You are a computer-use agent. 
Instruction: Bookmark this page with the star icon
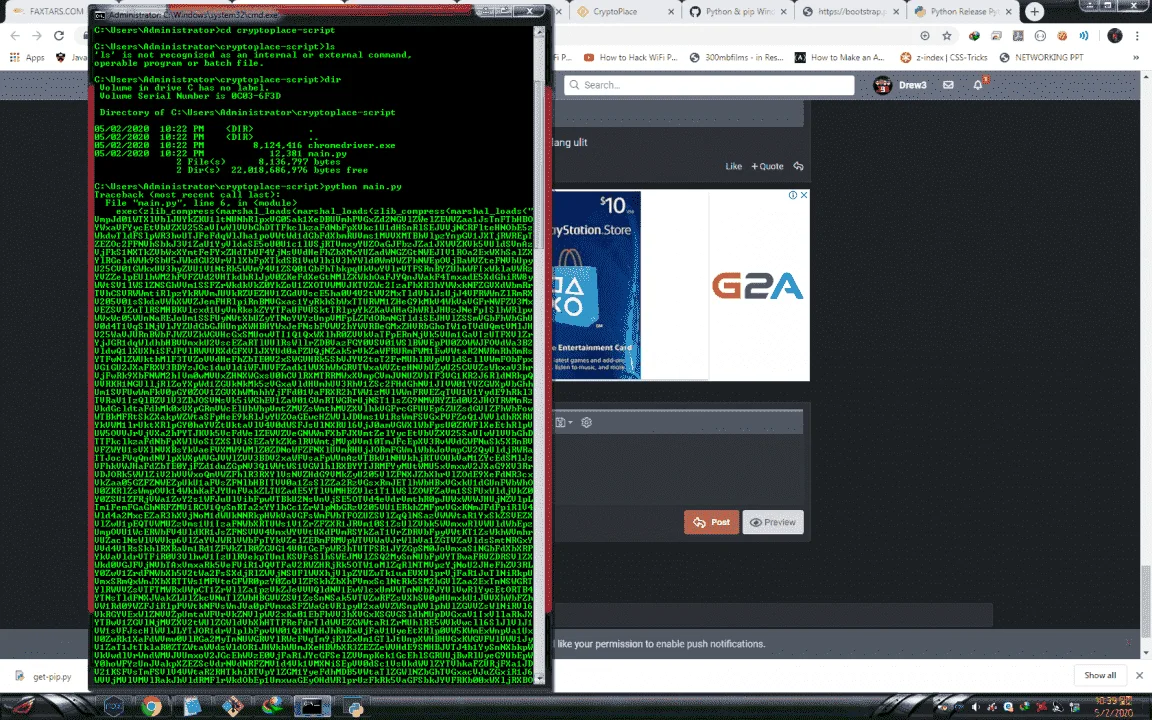pyautogui.click(x=947, y=35)
